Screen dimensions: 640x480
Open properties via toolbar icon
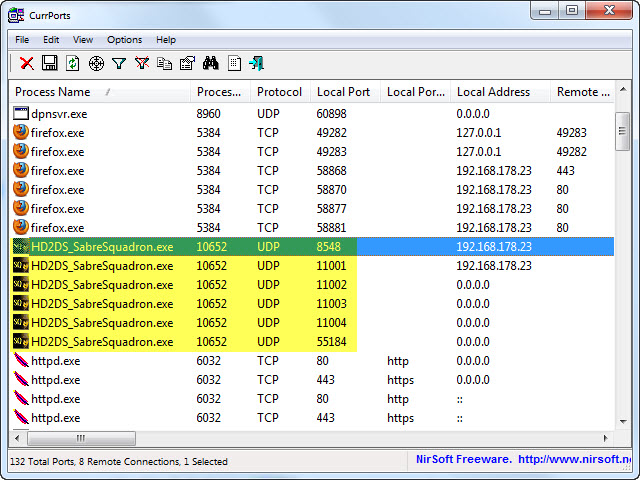point(187,64)
